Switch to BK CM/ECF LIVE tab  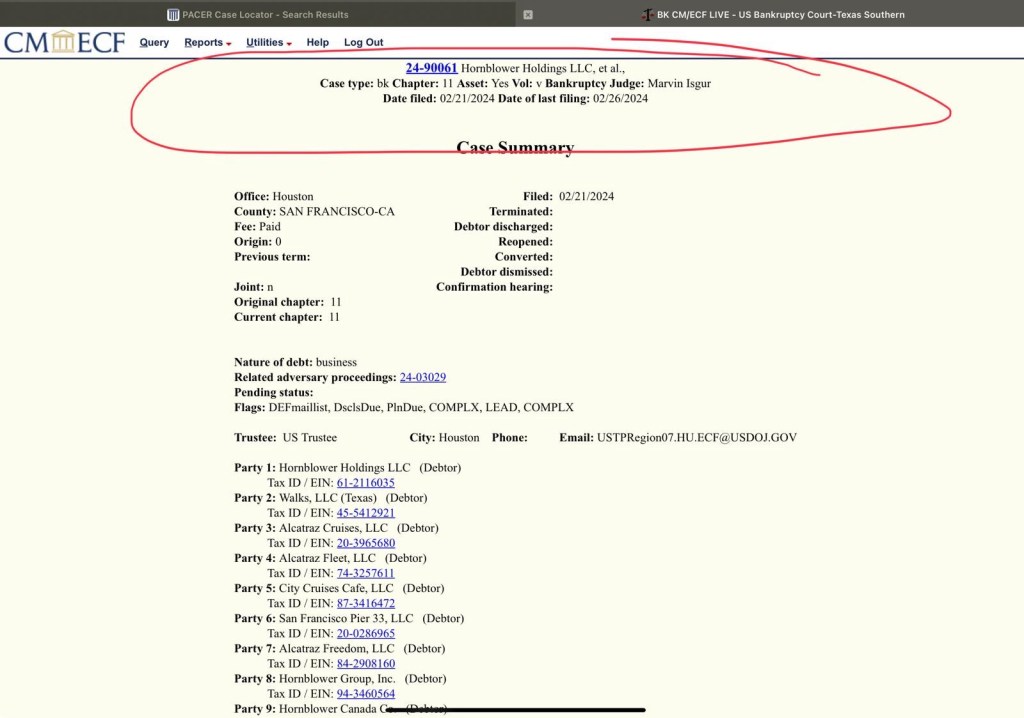(x=772, y=15)
